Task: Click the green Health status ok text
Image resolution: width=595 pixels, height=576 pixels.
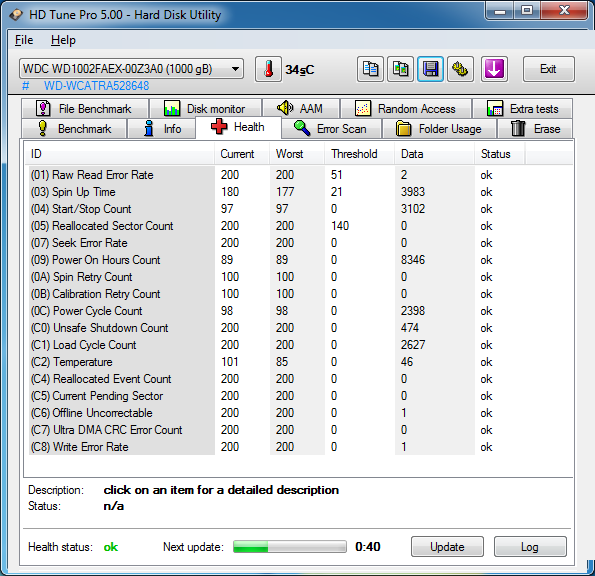Action: click(111, 547)
